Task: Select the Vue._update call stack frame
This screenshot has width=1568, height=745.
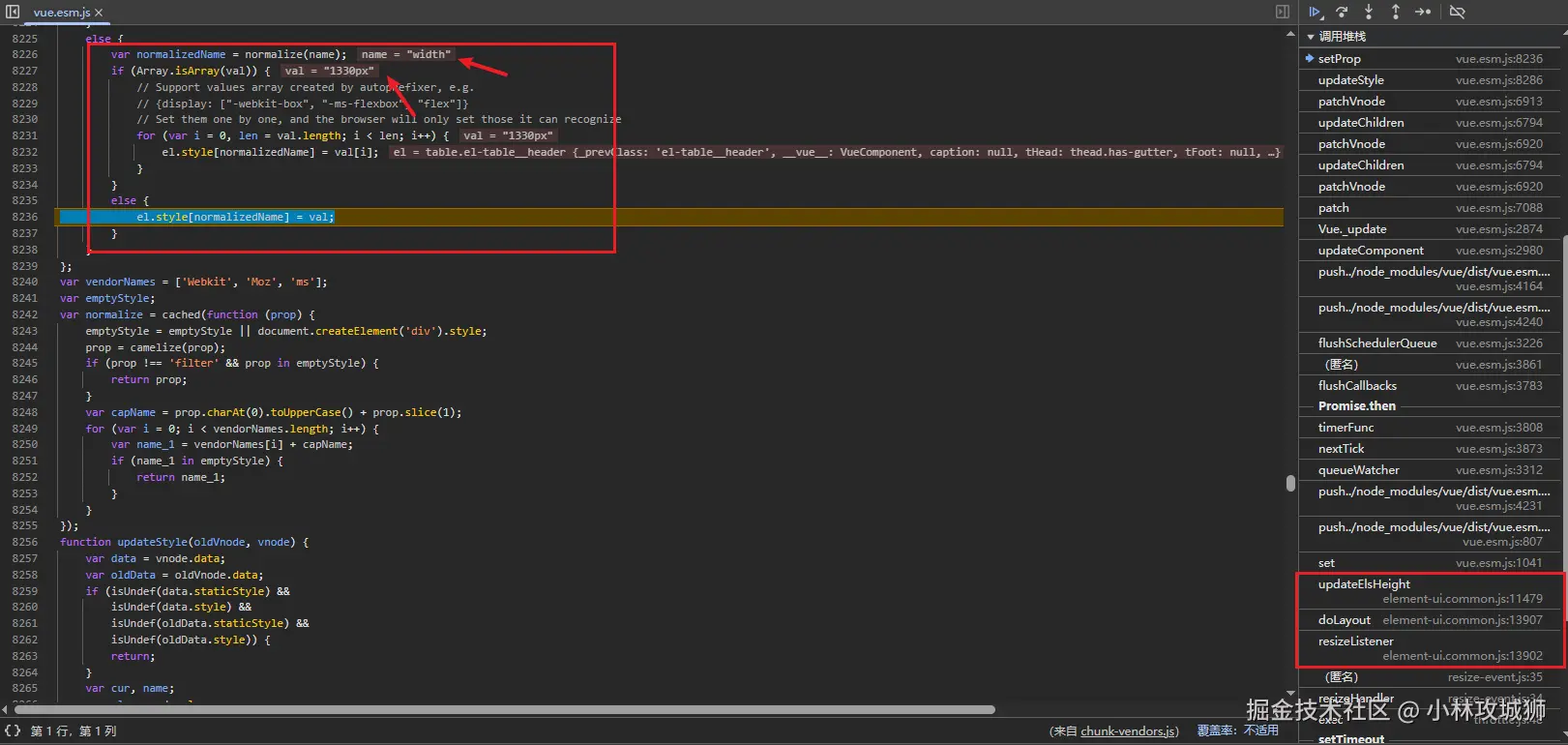Action: point(1430,229)
